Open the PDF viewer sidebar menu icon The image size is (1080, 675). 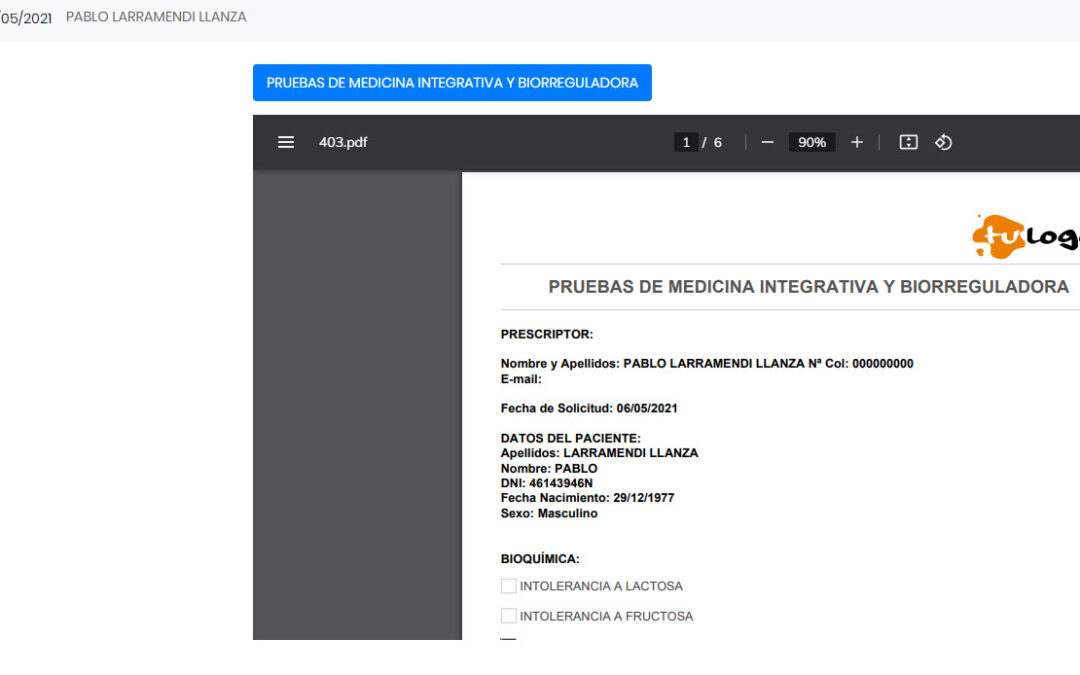click(x=286, y=143)
